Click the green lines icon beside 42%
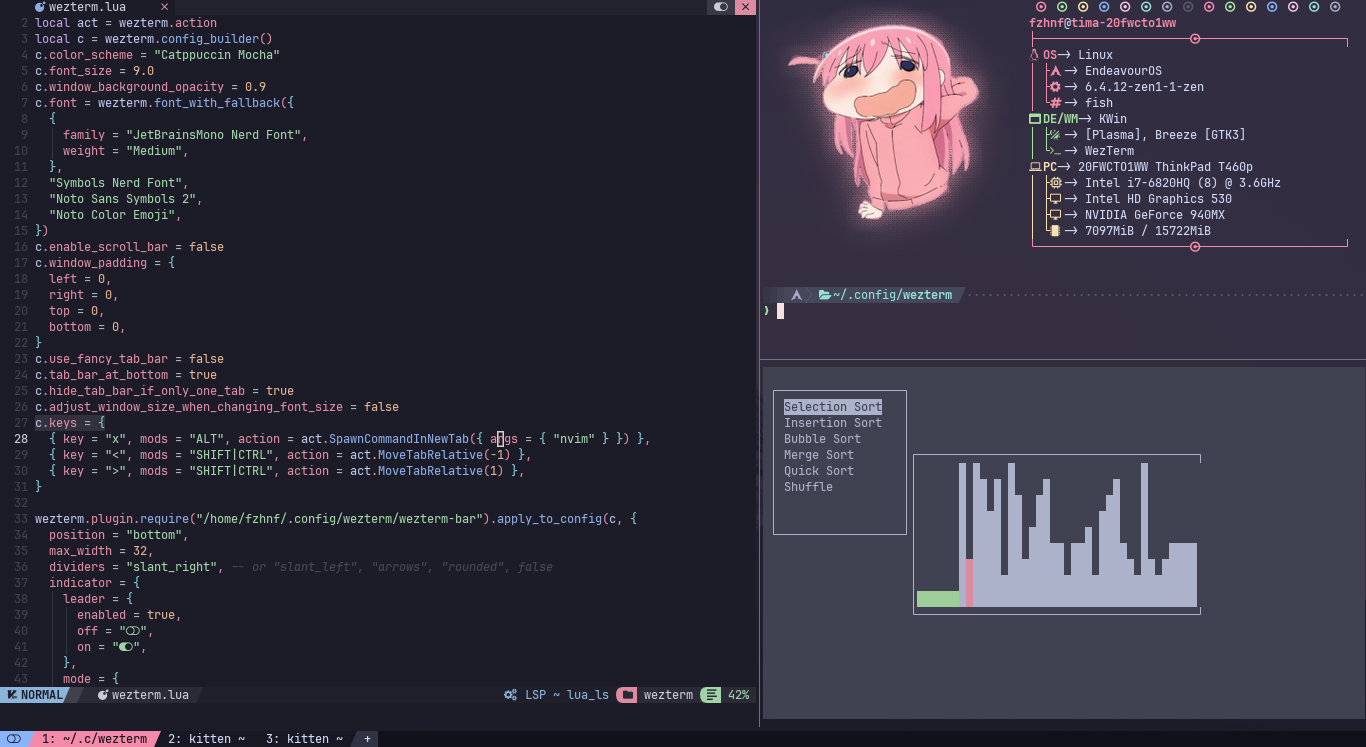Image resolution: width=1366 pixels, height=747 pixels. click(710, 695)
